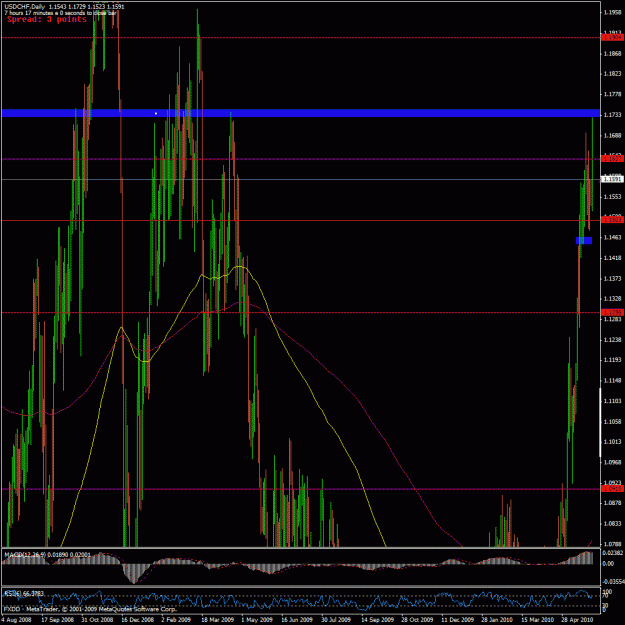Viewport: 625px width, 625px height.
Task: Click the MACD scale value -0.03554
Action: [x=613, y=582]
